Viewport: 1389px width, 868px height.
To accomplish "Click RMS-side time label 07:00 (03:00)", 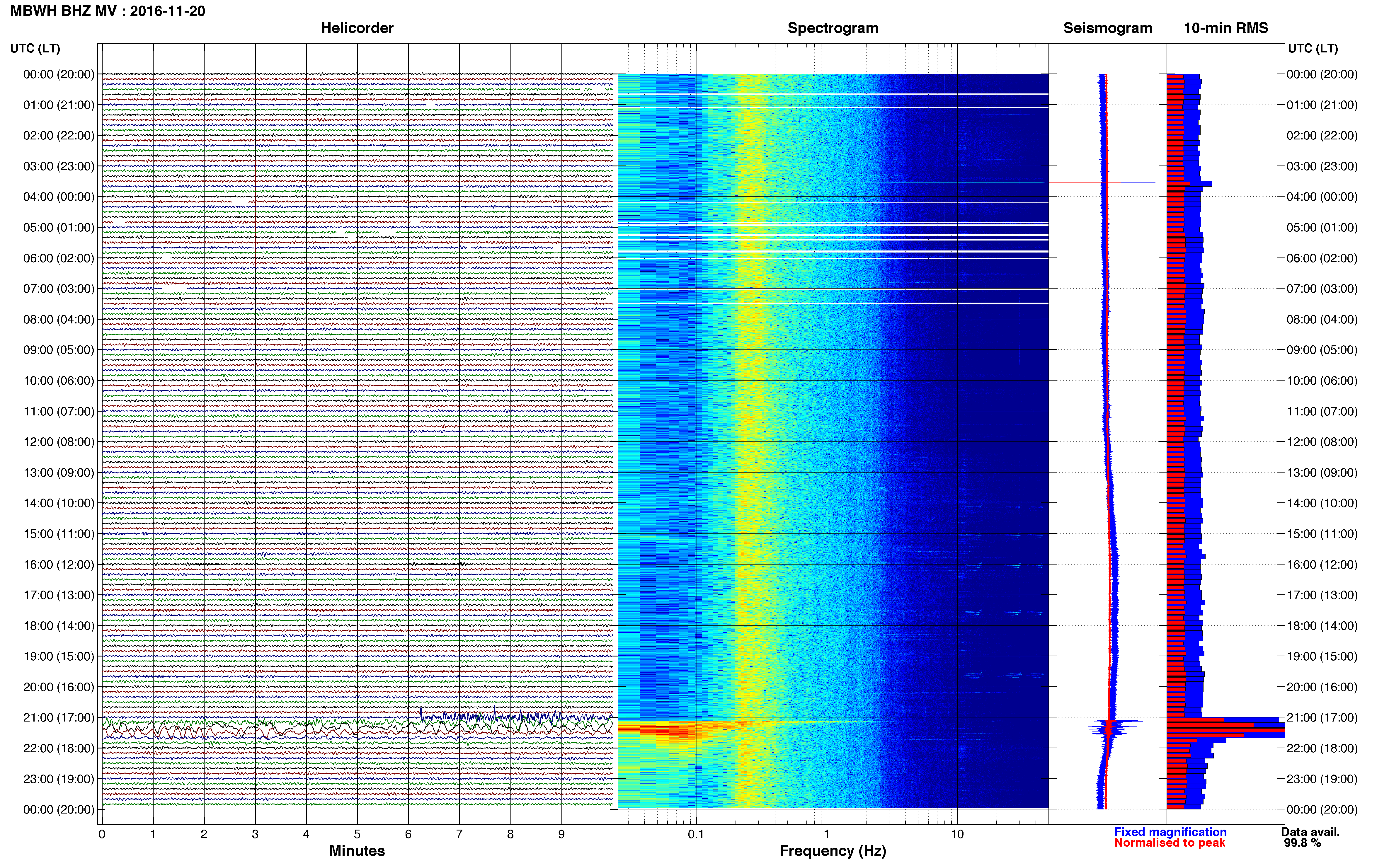I will pos(1322,289).
